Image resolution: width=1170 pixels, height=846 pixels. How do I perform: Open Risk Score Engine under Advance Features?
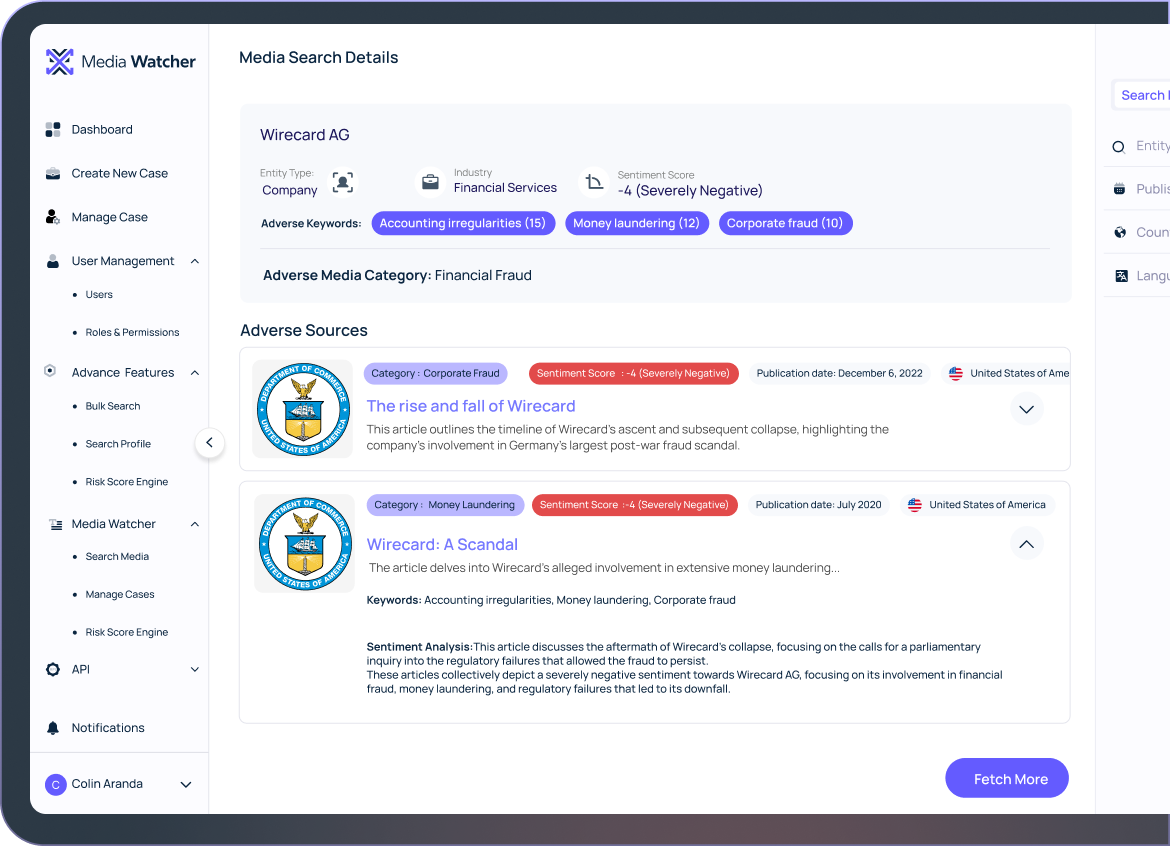(127, 482)
